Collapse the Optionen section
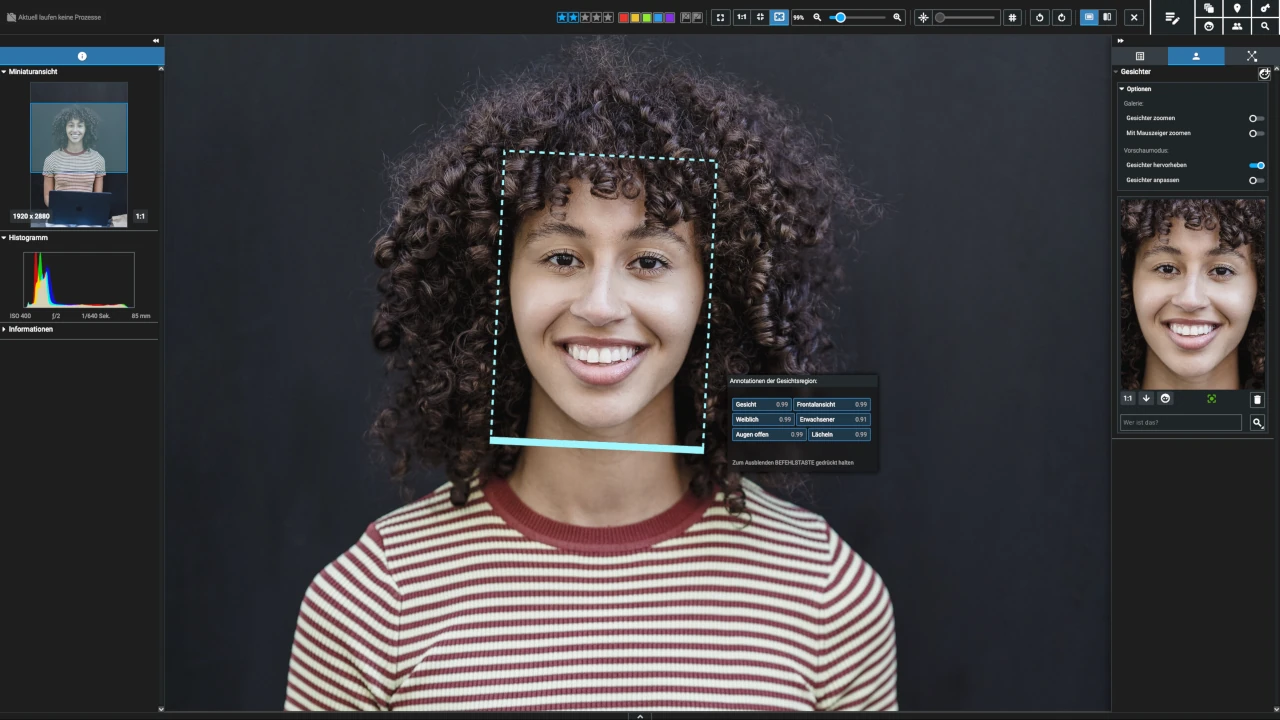The height and width of the screenshot is (720, 1280). 1122,89
